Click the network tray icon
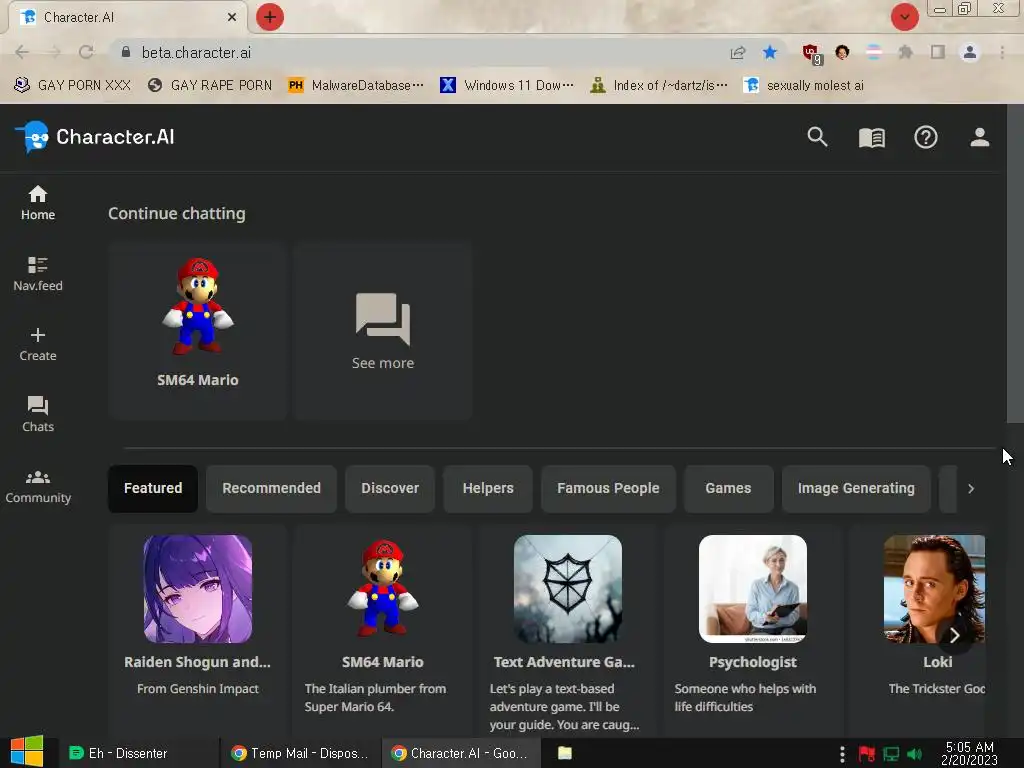 (891, 754)
